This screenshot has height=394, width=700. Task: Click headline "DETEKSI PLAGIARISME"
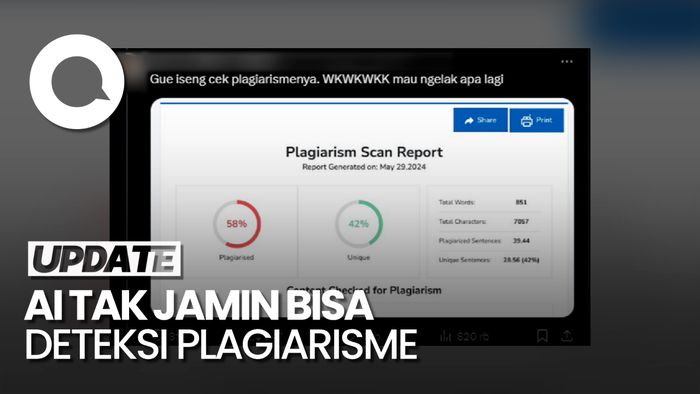point(221,344)
